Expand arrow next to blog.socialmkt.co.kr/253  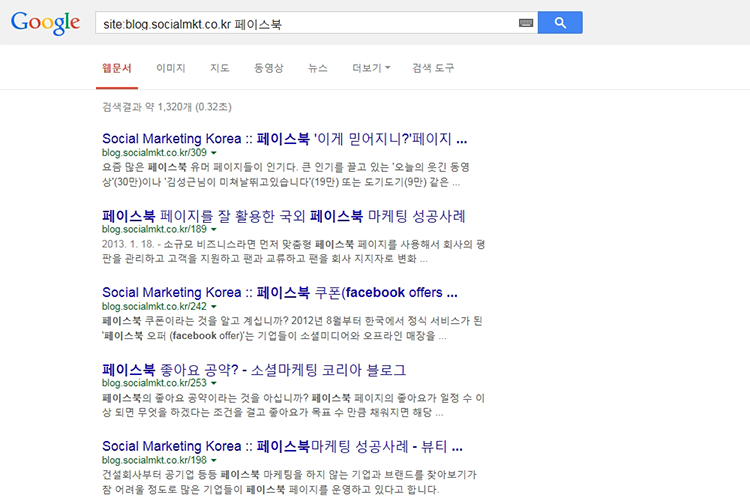tap(214, 383)
